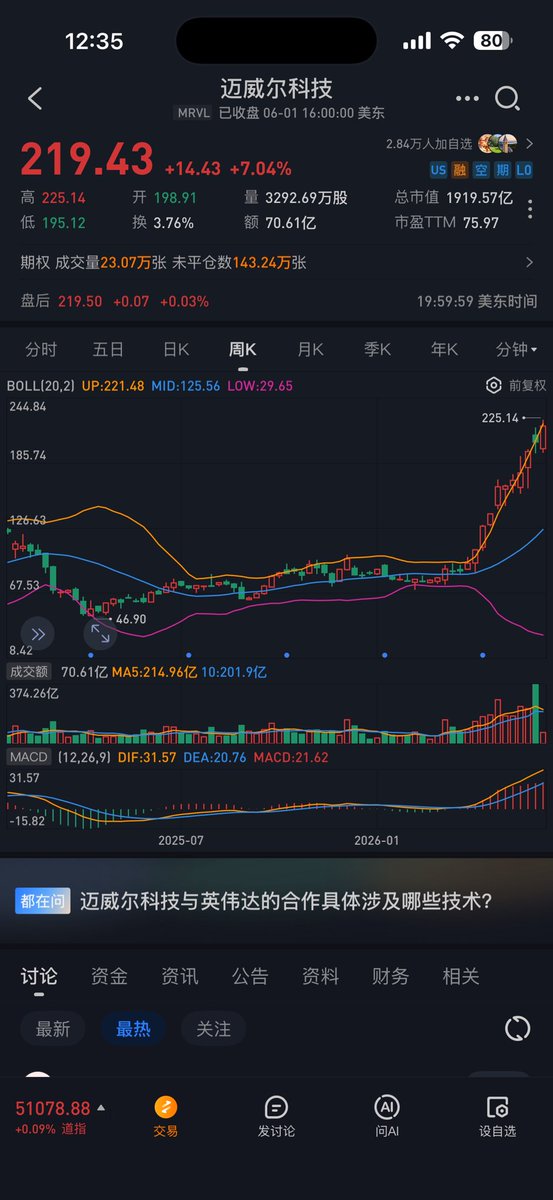Image resolution: width=553 pixels, height=1200 pixels.
Task: Tap the 46.90 low marker on chart
Action: click(131, 619)
